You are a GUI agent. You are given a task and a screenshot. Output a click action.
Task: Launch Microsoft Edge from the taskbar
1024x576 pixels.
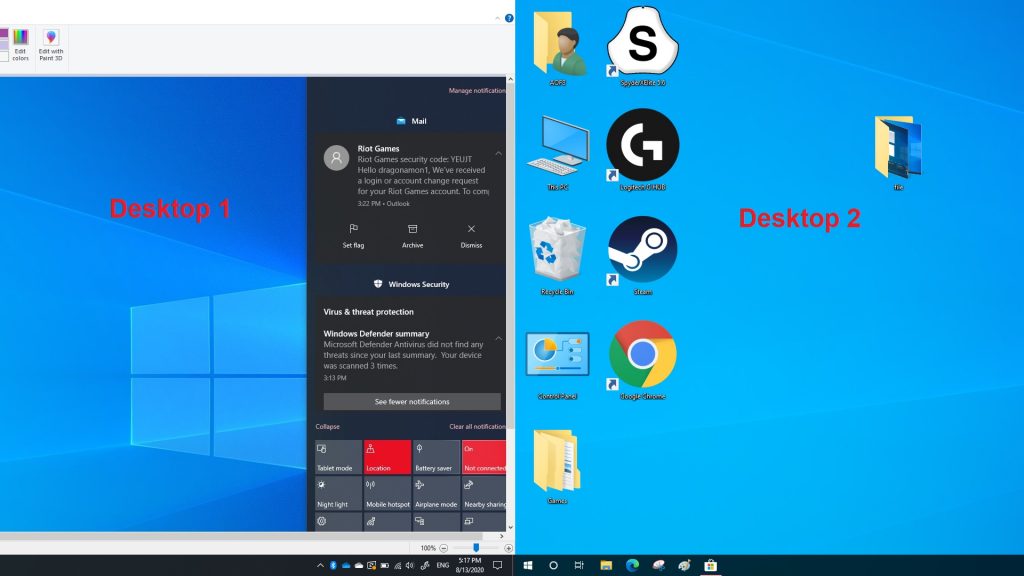[632, 566]
